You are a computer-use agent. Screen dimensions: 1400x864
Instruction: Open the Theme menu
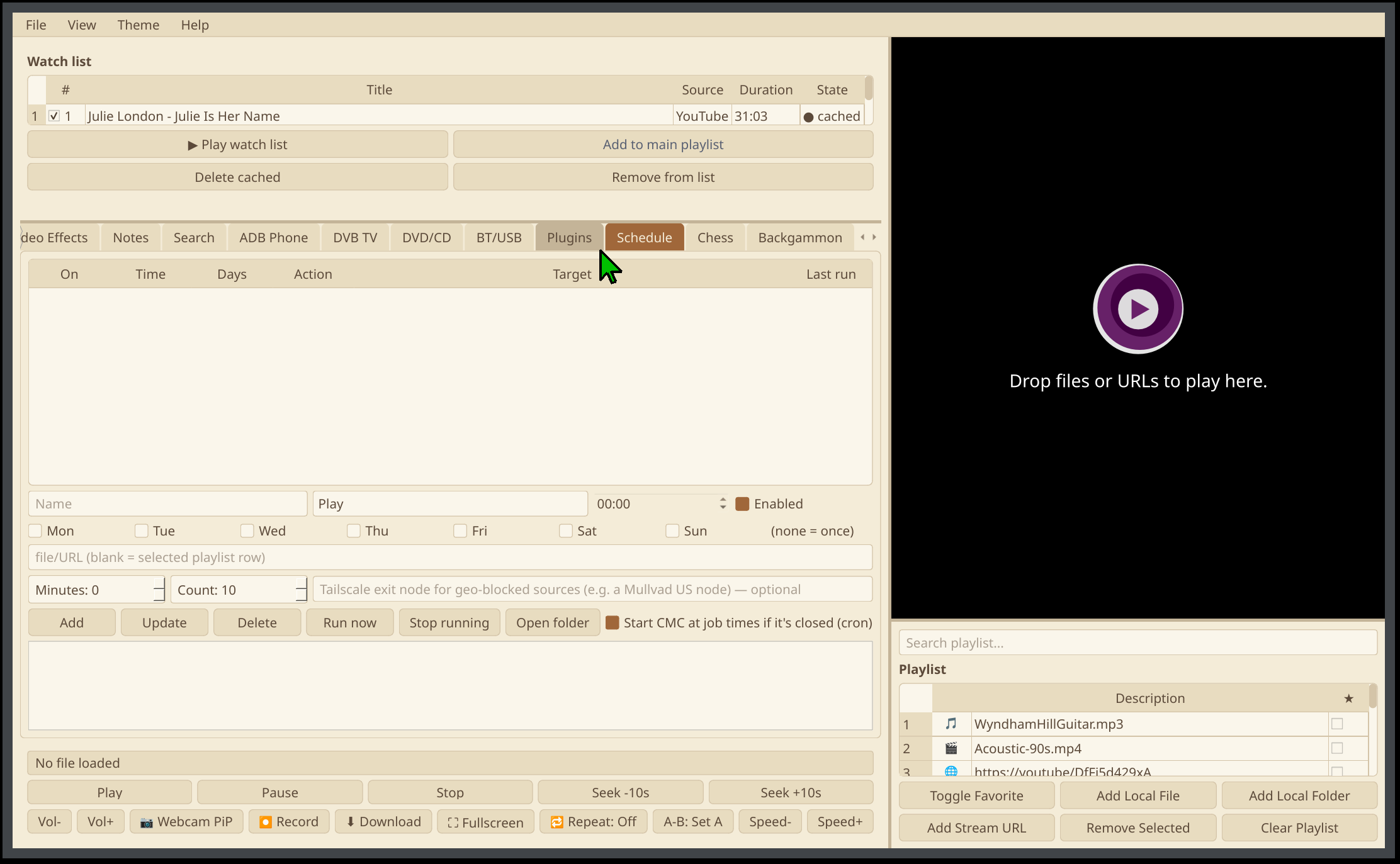click(x=138, y=25)
